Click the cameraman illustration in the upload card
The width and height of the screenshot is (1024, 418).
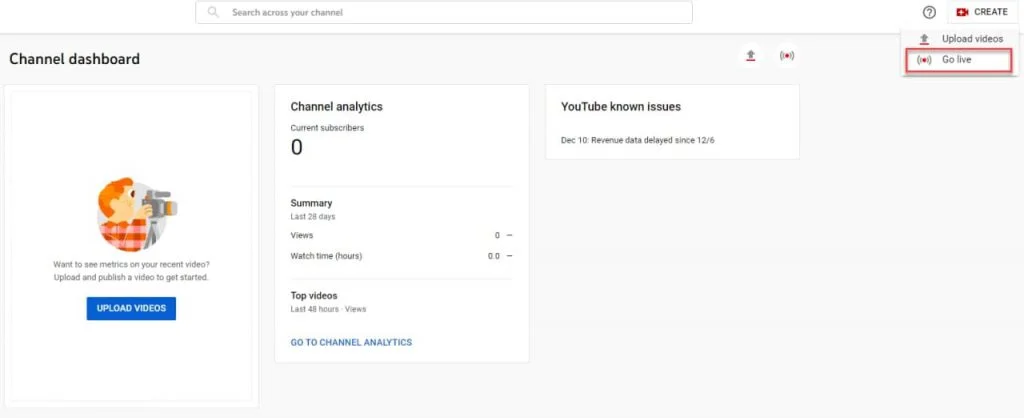135,214
